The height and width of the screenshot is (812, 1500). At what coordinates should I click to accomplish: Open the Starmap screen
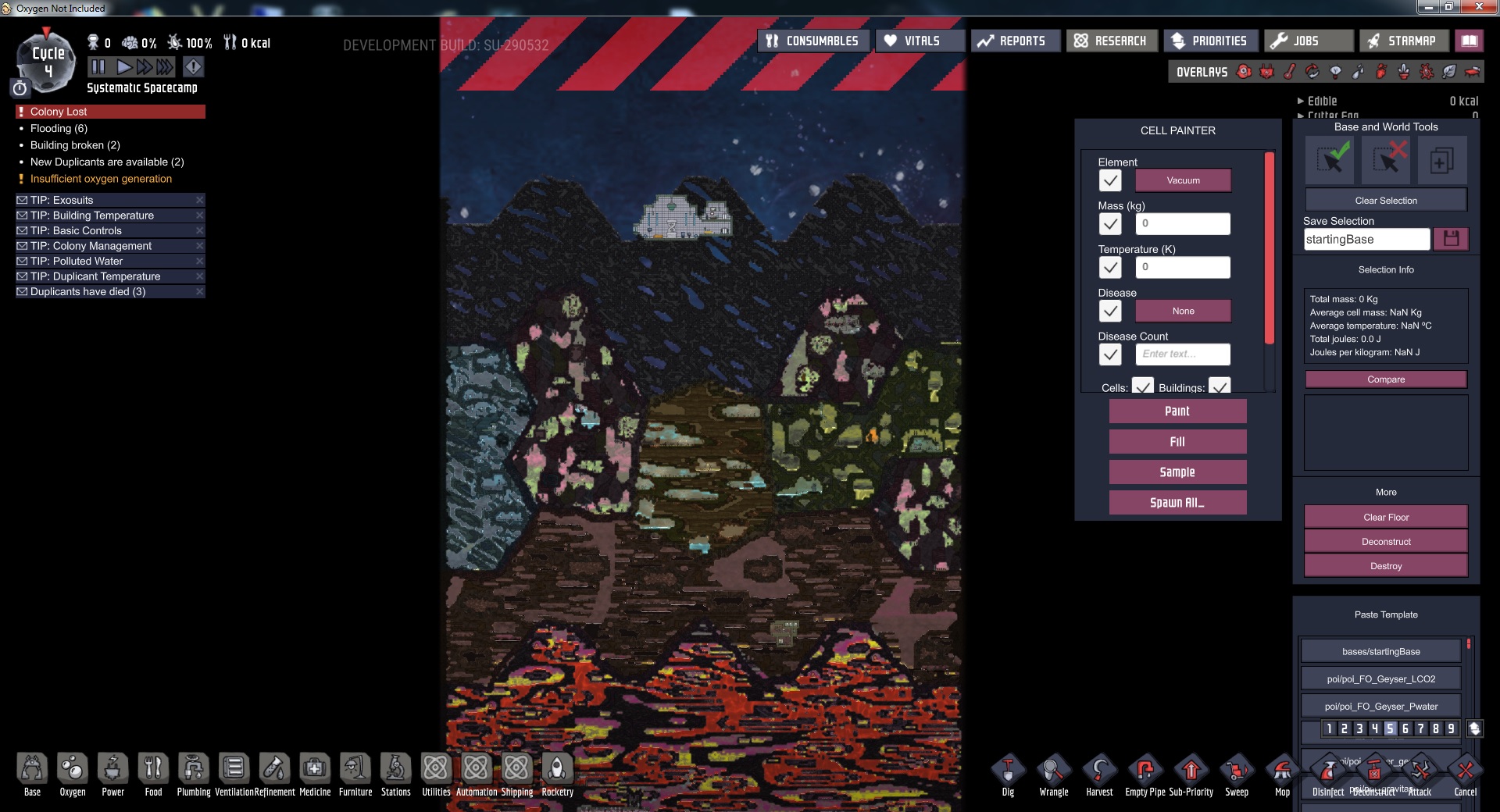[1403, 41]
